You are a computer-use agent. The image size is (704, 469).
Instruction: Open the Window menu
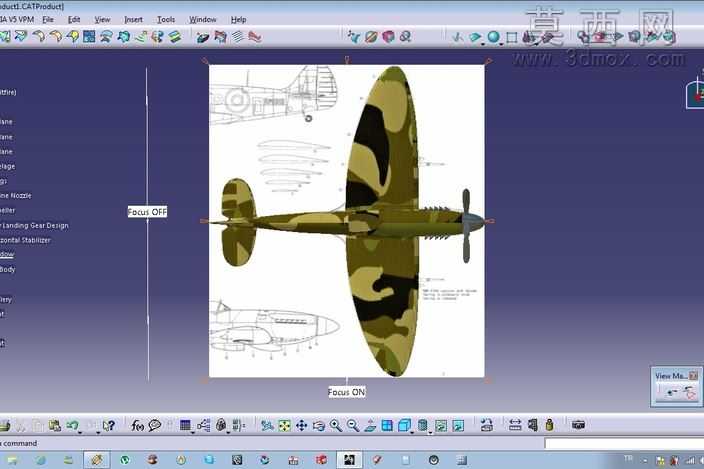point(202,20)
